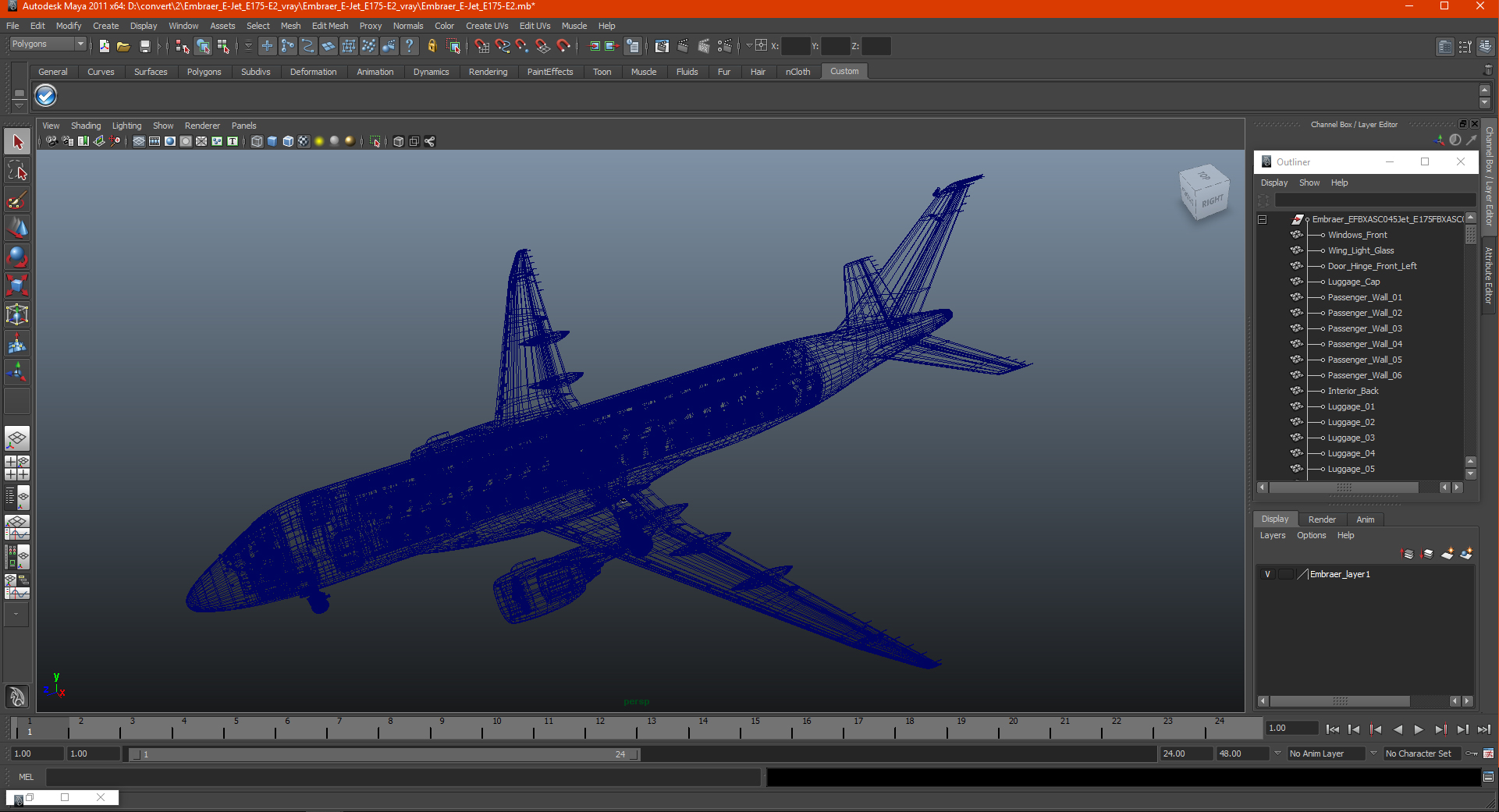Select the Universal Manipulator tool
1499x812 pixels.
[x=17, y=314]
